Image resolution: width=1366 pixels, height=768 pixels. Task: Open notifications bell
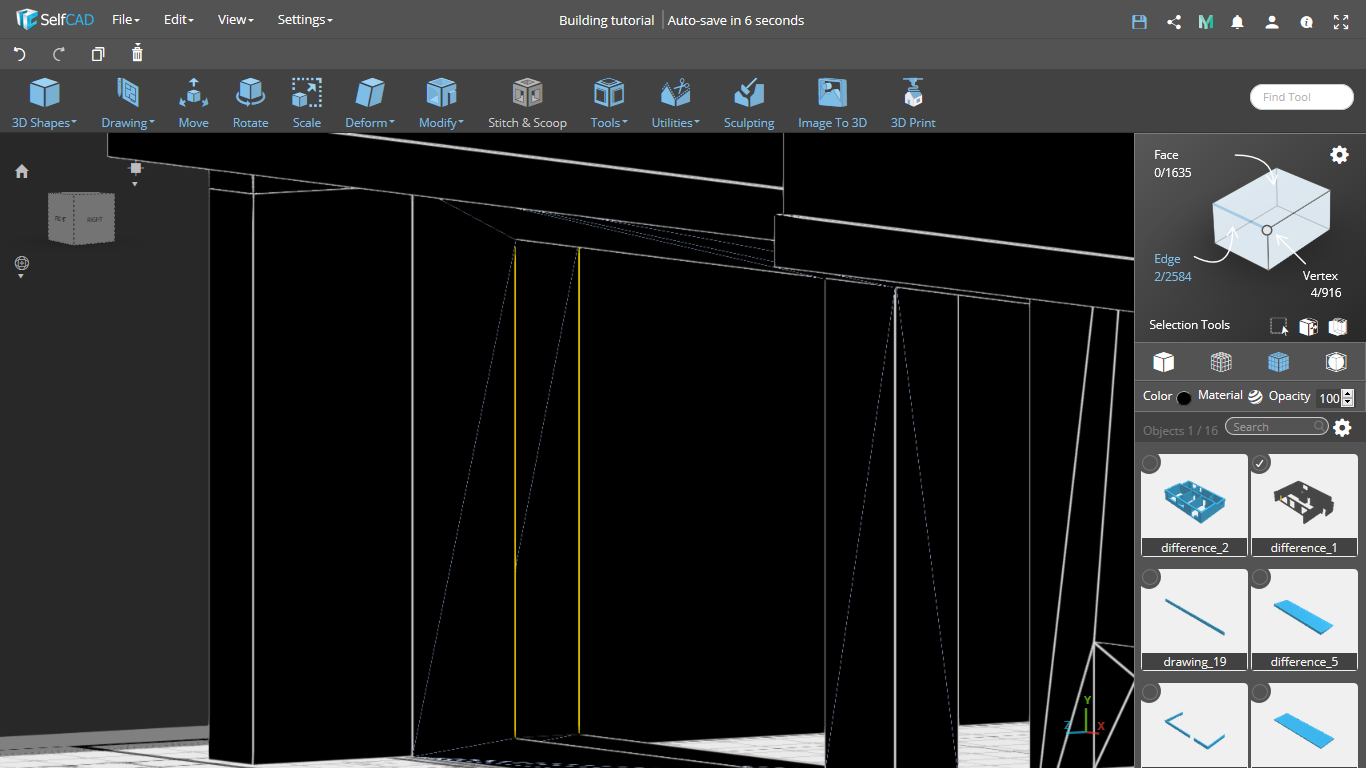1238,21
